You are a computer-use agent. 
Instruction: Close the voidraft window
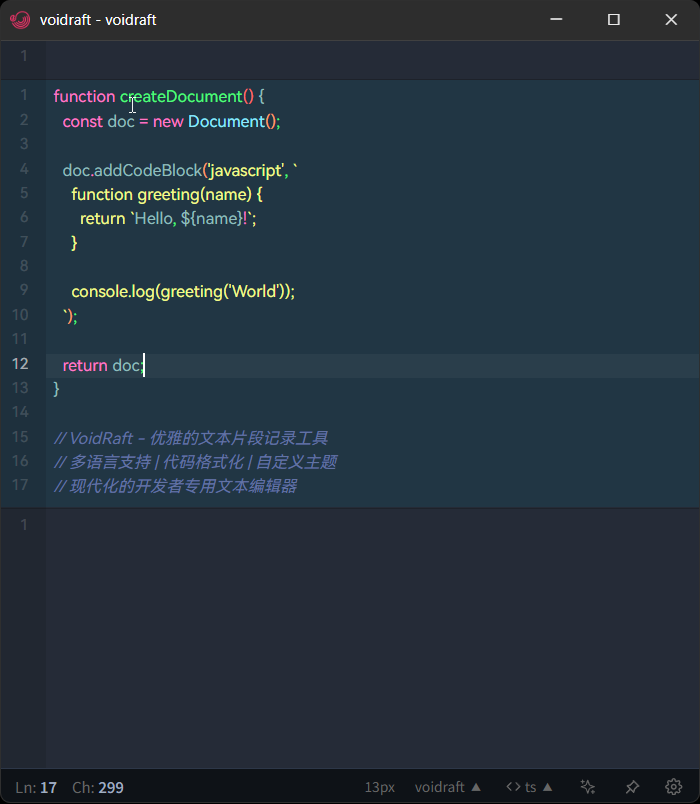pyautogui.click(x=671, y=20)
